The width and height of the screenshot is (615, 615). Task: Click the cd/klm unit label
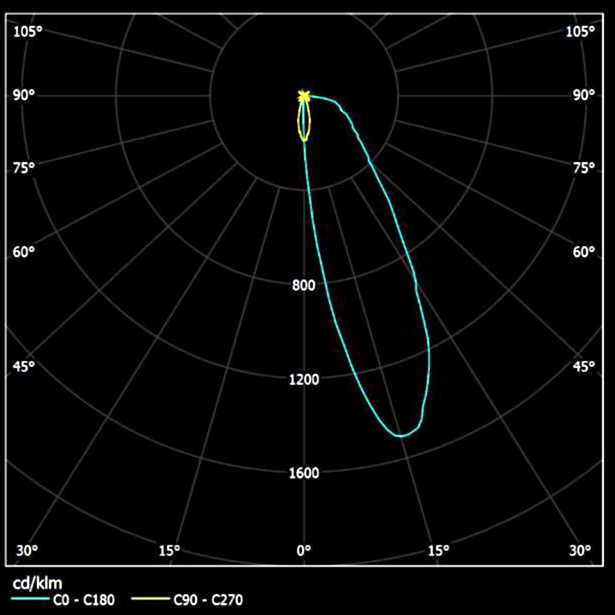coord(37,584)
